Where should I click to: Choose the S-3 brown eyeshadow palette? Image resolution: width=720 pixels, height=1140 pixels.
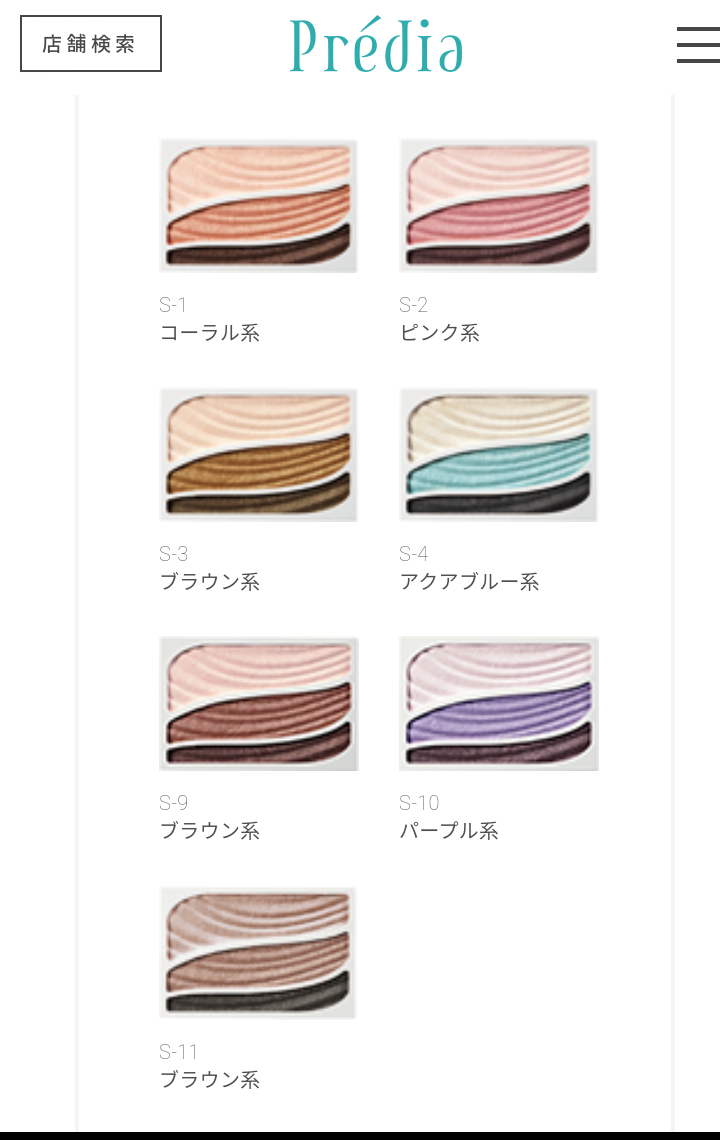258,455
